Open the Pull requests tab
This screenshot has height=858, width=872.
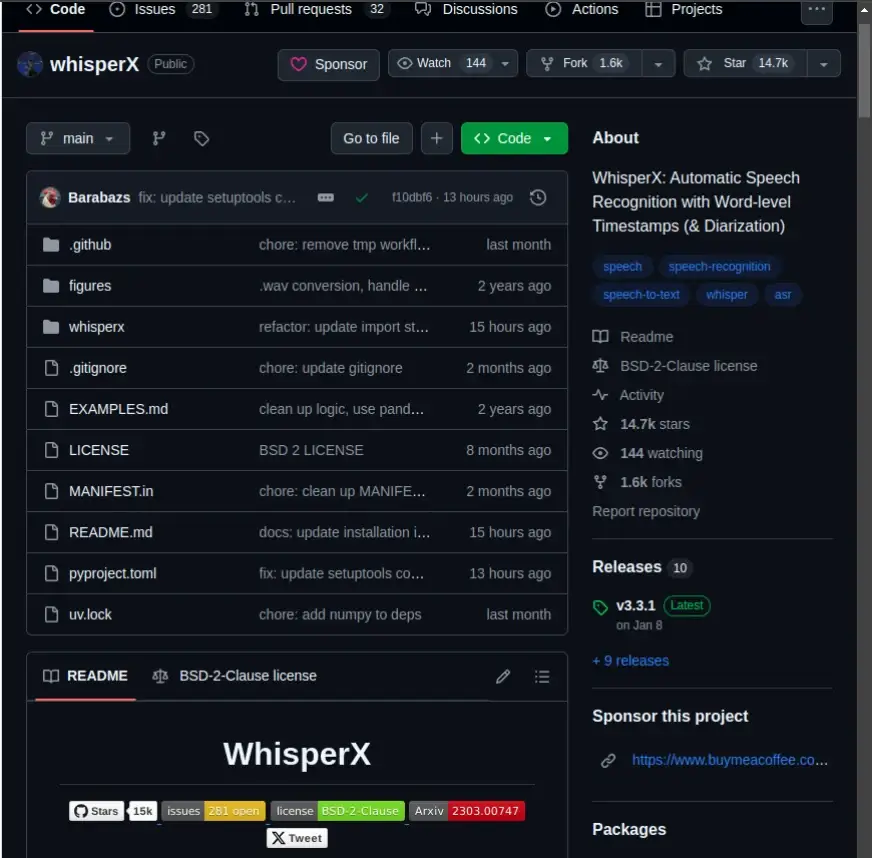point(316,9)
